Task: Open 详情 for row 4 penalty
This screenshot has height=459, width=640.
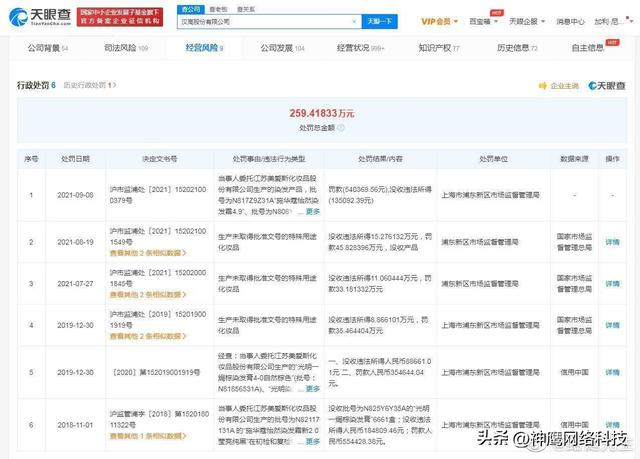Action: coord(612,325)
